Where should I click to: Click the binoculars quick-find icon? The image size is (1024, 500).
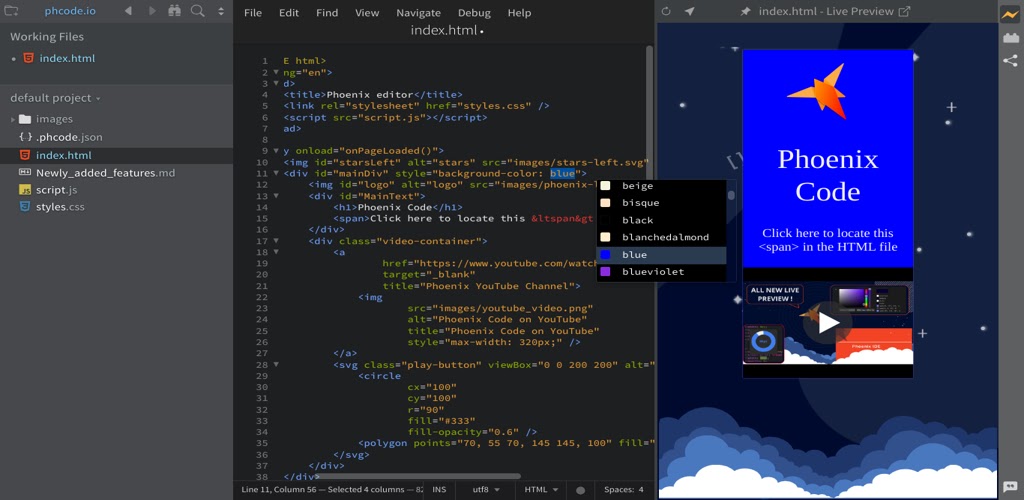[x=175, y=12]
